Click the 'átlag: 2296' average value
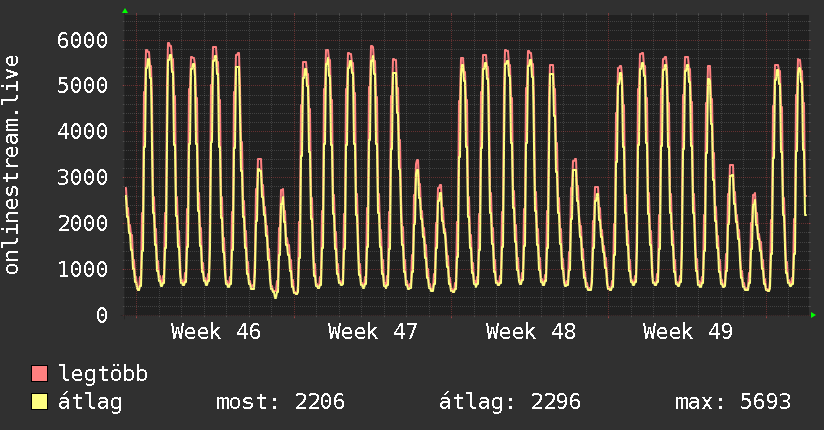 [510, 403]
